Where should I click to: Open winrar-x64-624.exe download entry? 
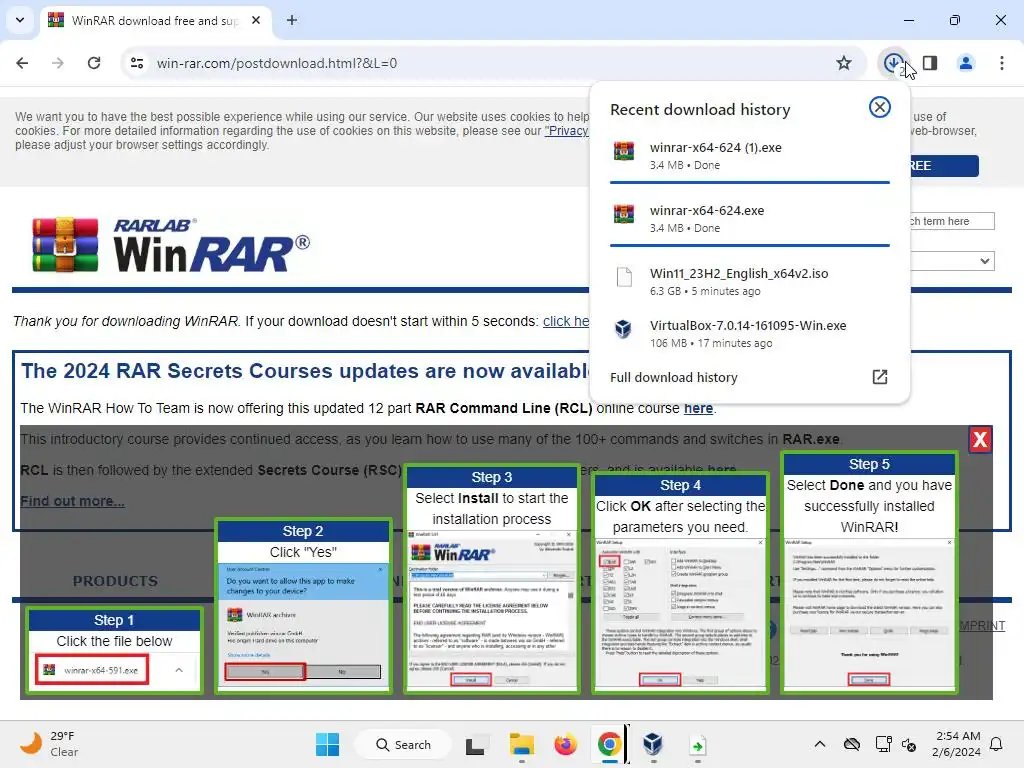pos(750,219)
